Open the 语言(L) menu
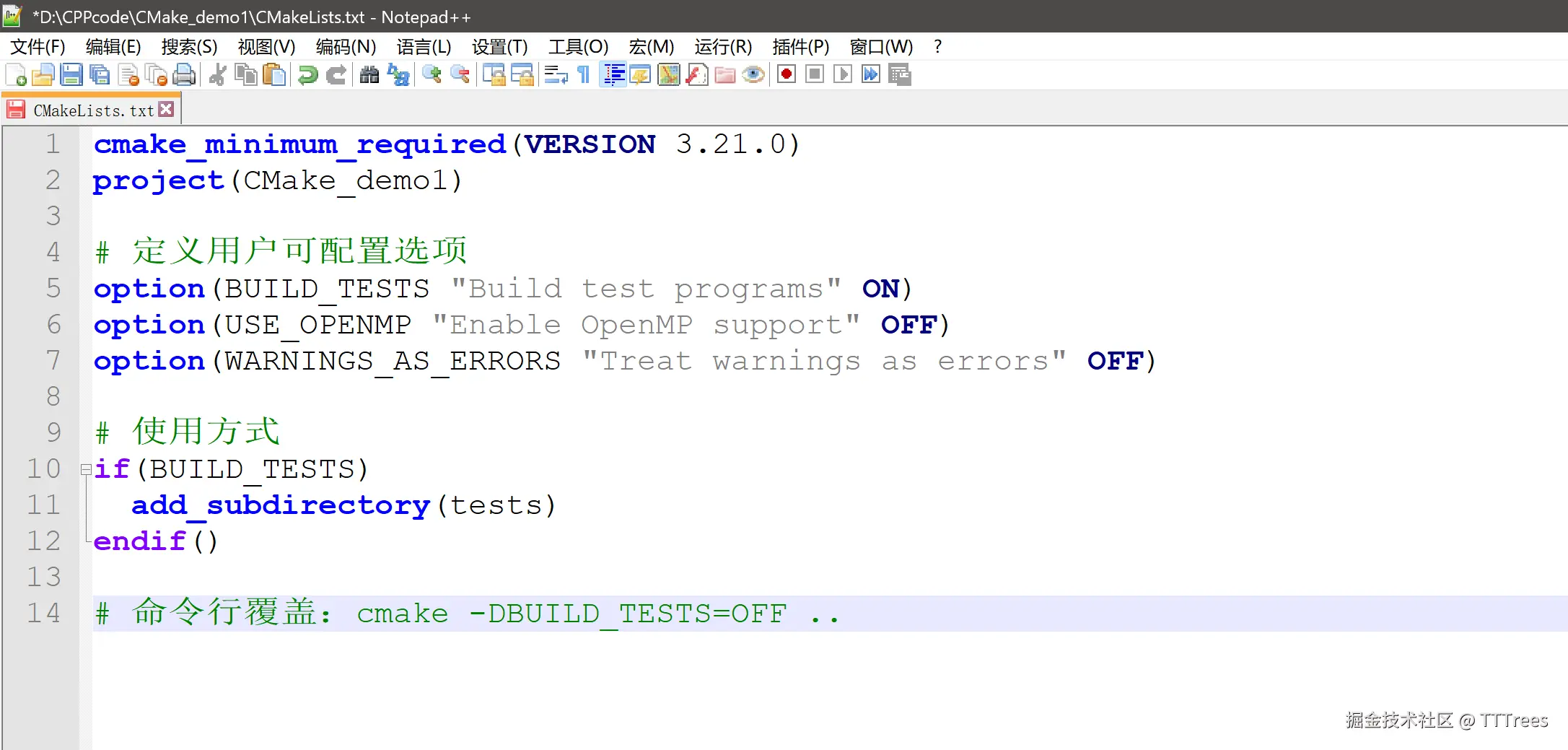Image resolution: width=1568 pixels, height=750 pixels. point(424,47)
